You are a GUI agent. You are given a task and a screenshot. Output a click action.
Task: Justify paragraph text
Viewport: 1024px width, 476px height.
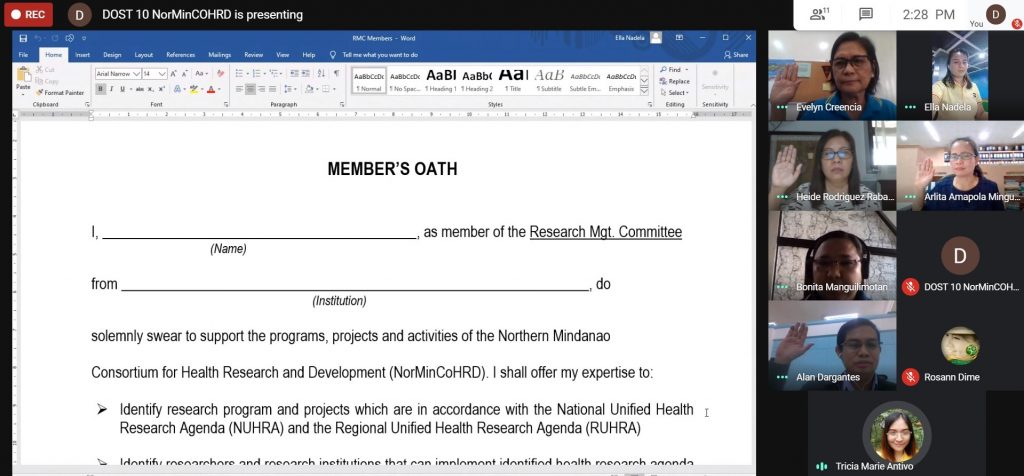(x=272, y=89)
